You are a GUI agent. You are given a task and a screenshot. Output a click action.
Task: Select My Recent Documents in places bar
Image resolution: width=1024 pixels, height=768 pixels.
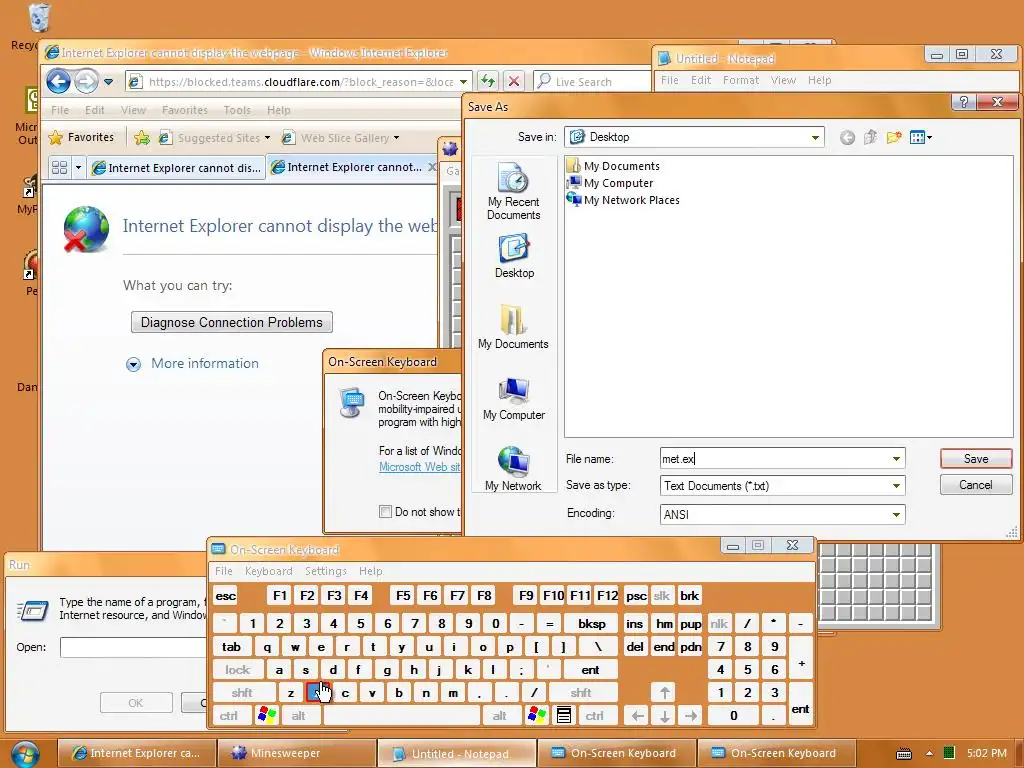(513, 192)
